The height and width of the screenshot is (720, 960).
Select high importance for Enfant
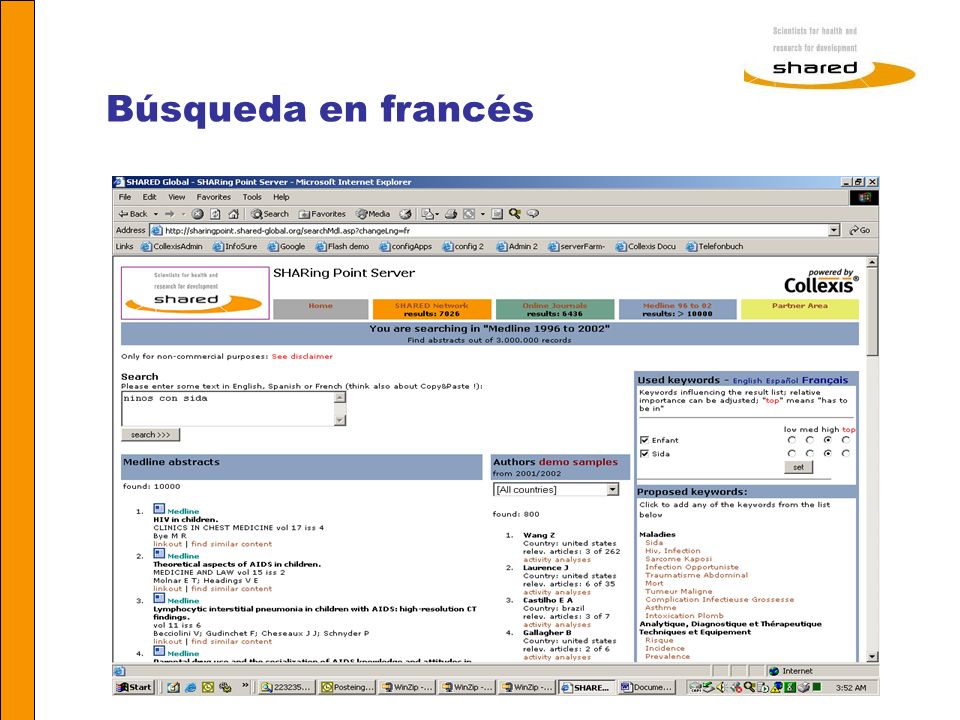point(828,440)
